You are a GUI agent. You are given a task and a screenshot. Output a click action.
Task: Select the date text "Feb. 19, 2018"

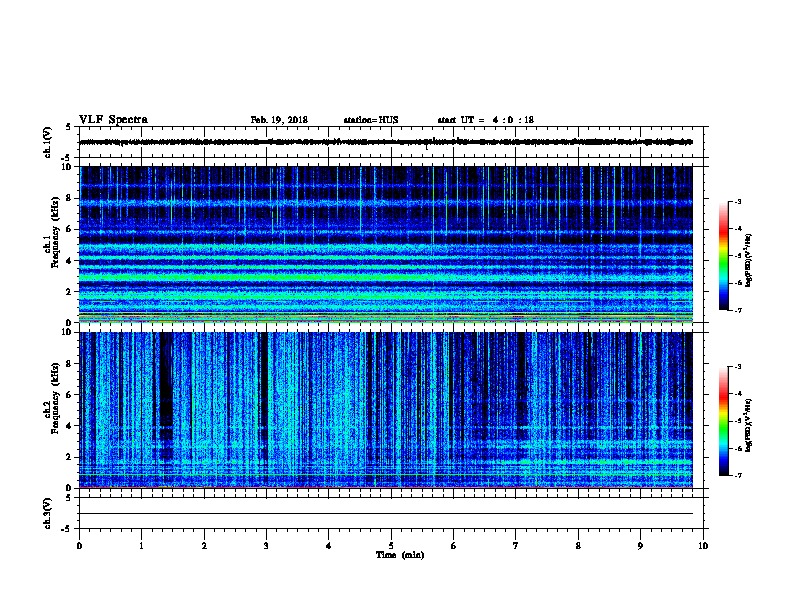(x=279, y=120)
